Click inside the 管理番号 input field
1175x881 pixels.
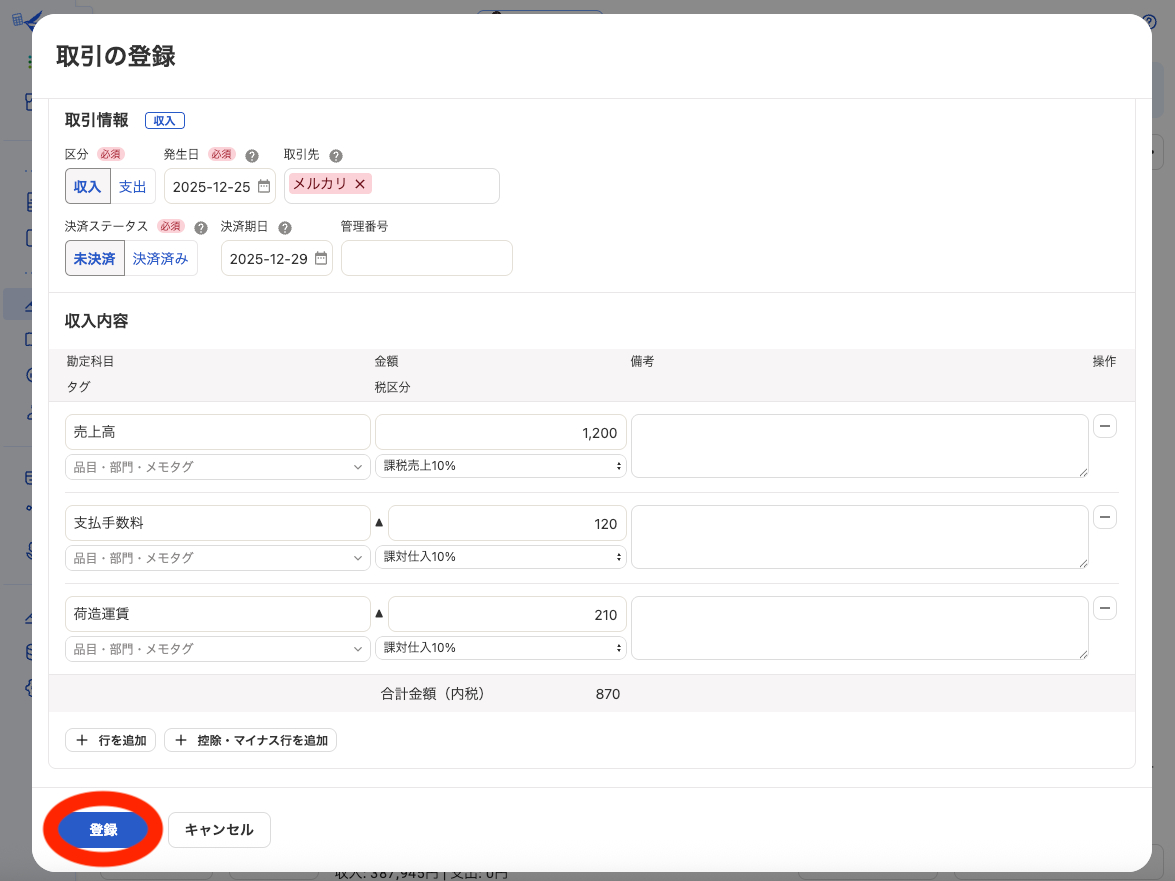tap(426, 258)
